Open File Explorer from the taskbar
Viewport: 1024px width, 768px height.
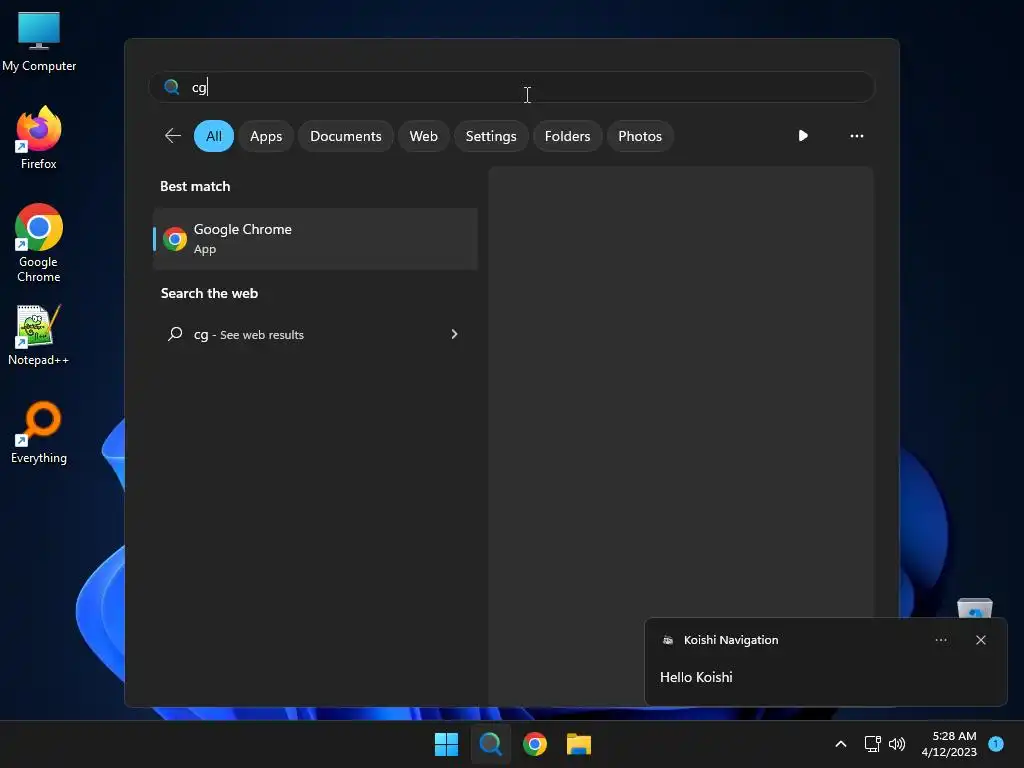click(x=579, y=744)
